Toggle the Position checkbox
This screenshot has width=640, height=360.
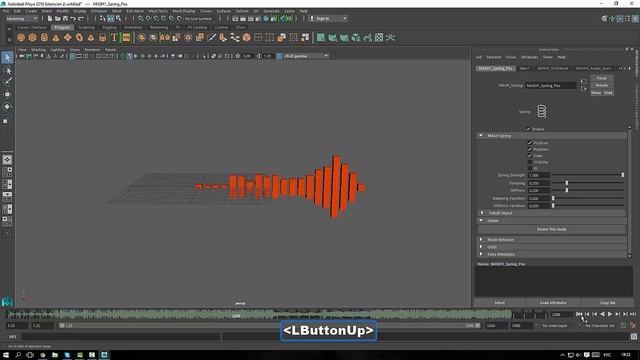pyautogui.click(x=530, y=143)
